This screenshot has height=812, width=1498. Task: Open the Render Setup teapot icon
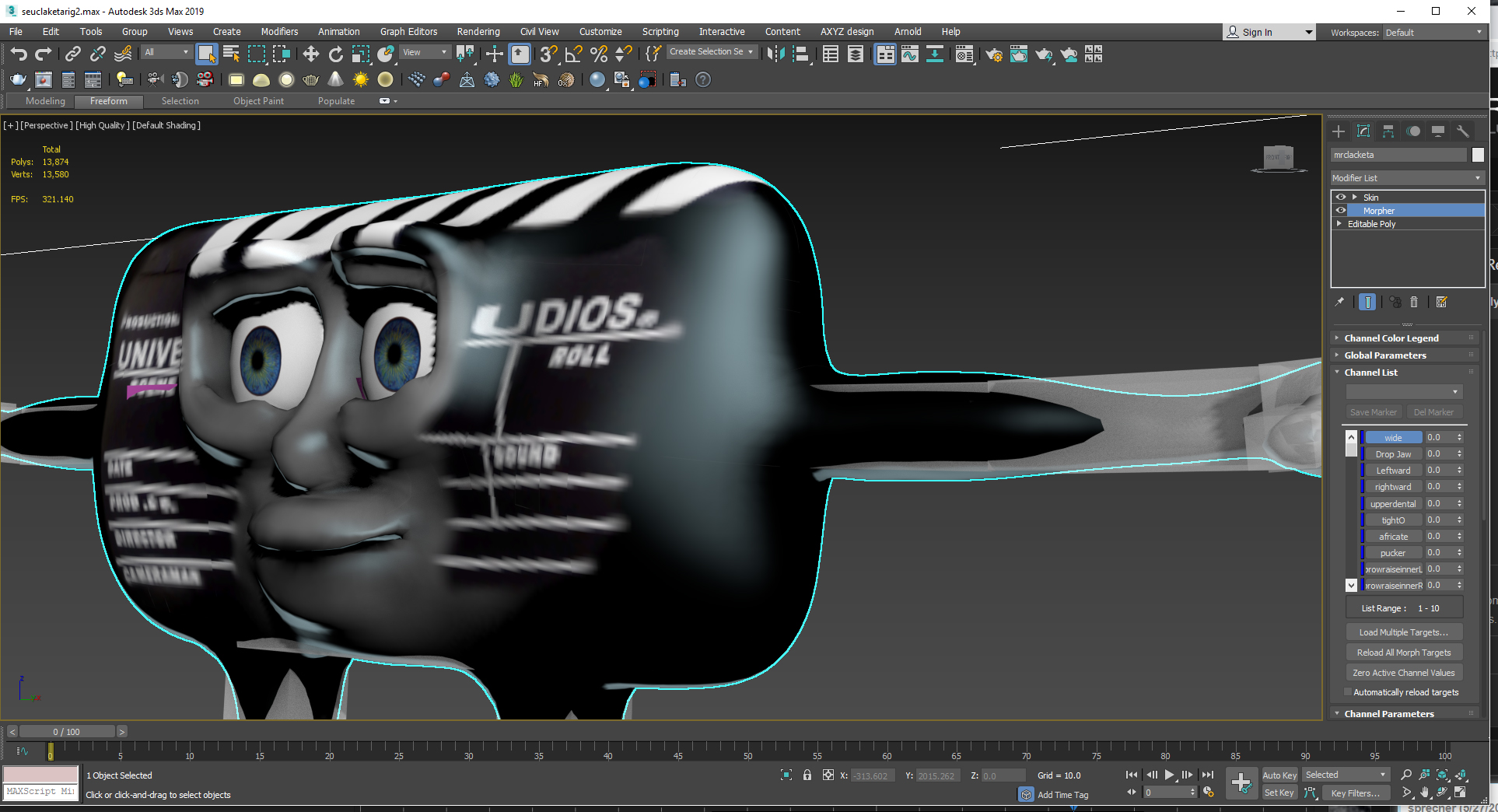coord(993,54)
